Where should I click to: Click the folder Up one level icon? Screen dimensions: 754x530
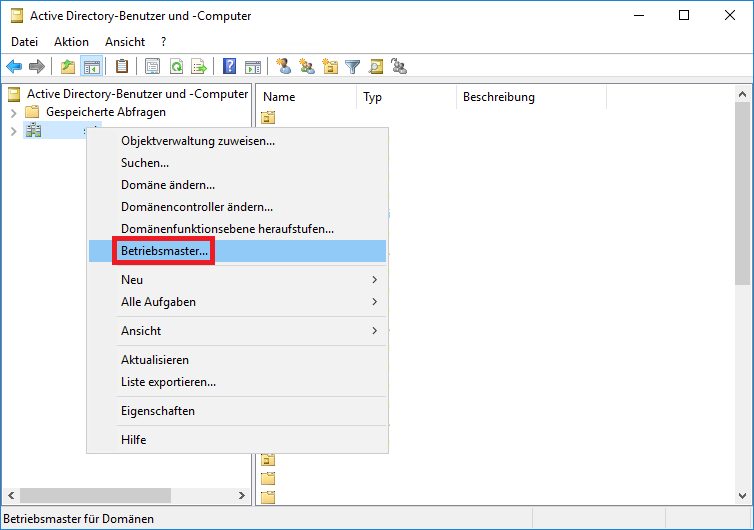(68, 67)
